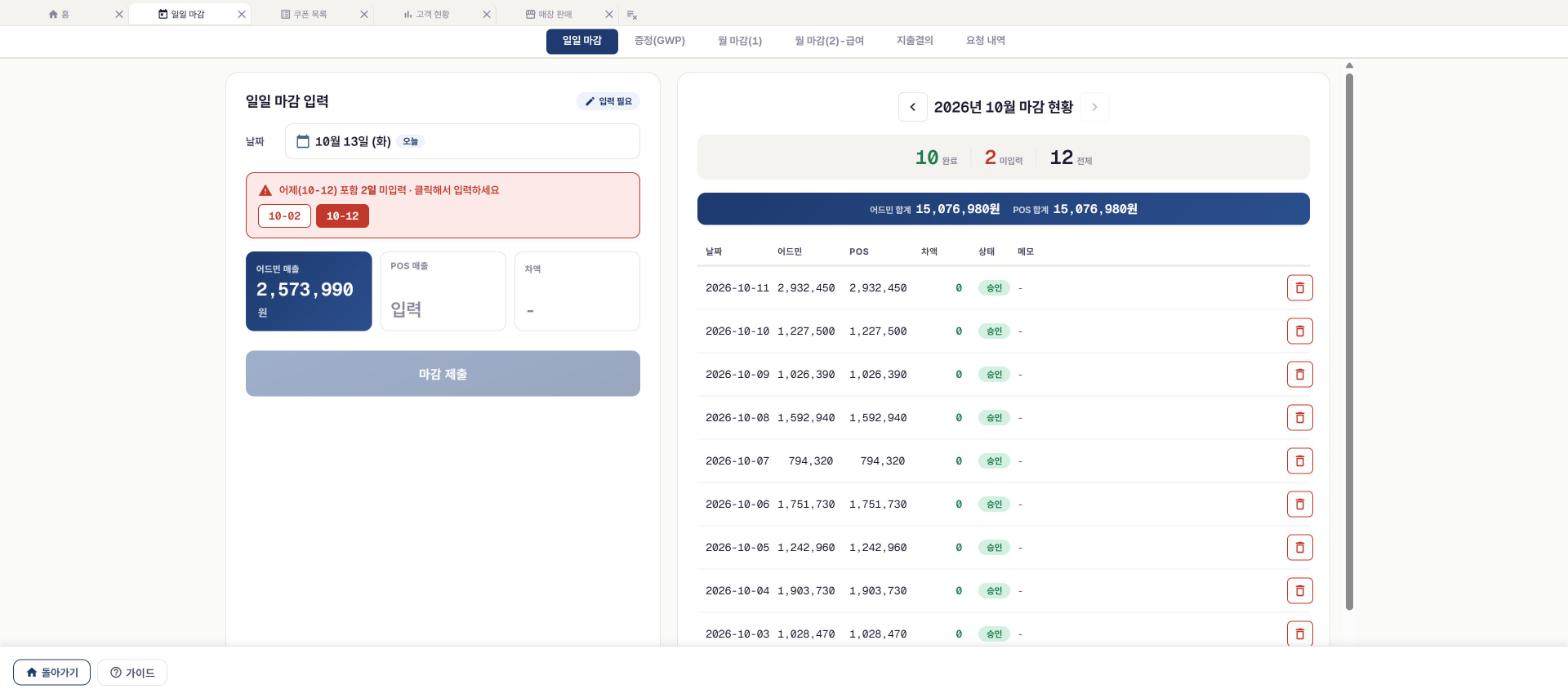The image size is (1568, 698).
Task: Select the missing date 10-02 chip
Action: coord(284,216)
